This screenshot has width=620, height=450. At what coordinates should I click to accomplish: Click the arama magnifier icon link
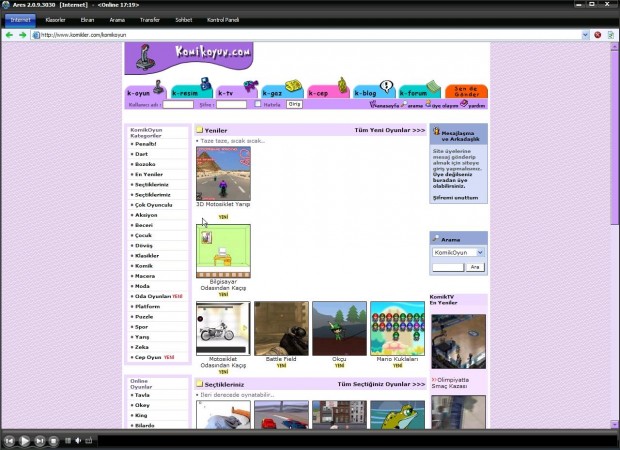[412, 105]
